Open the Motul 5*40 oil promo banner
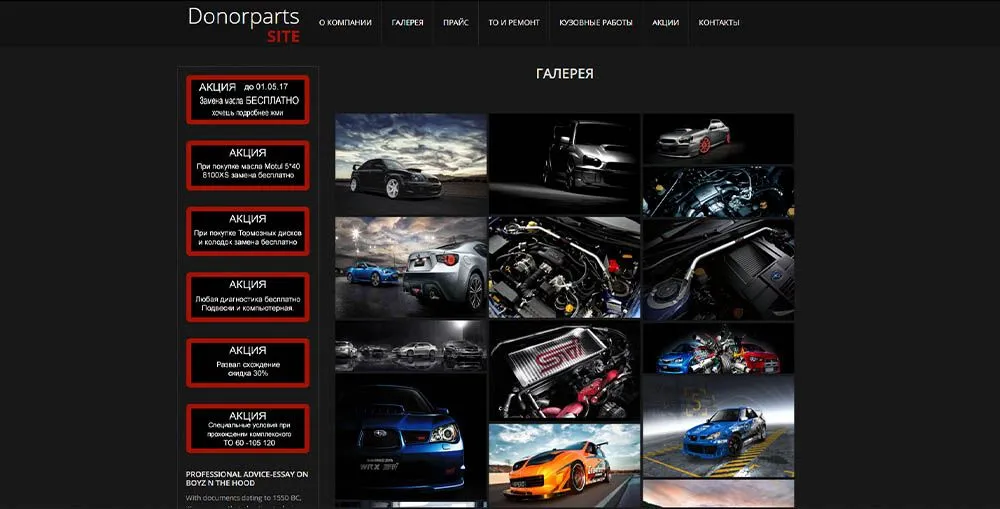Screen dimensions: 1000x509 click(x=247, y=165)
